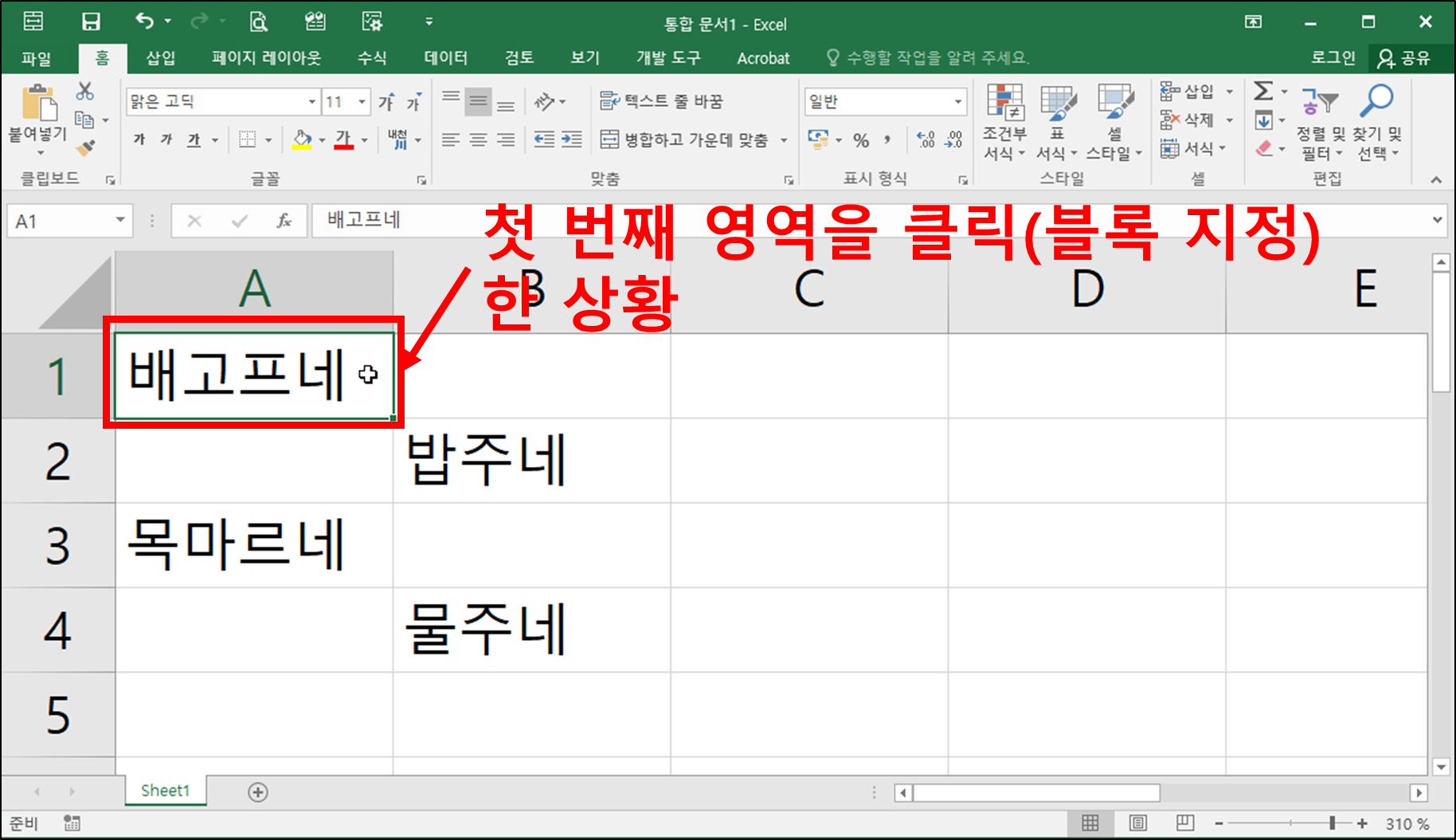Image resolution: width=1456 pixels, height=840 pixels.
Task: Click the Clear eraser icon
Action: point(1264,148)
